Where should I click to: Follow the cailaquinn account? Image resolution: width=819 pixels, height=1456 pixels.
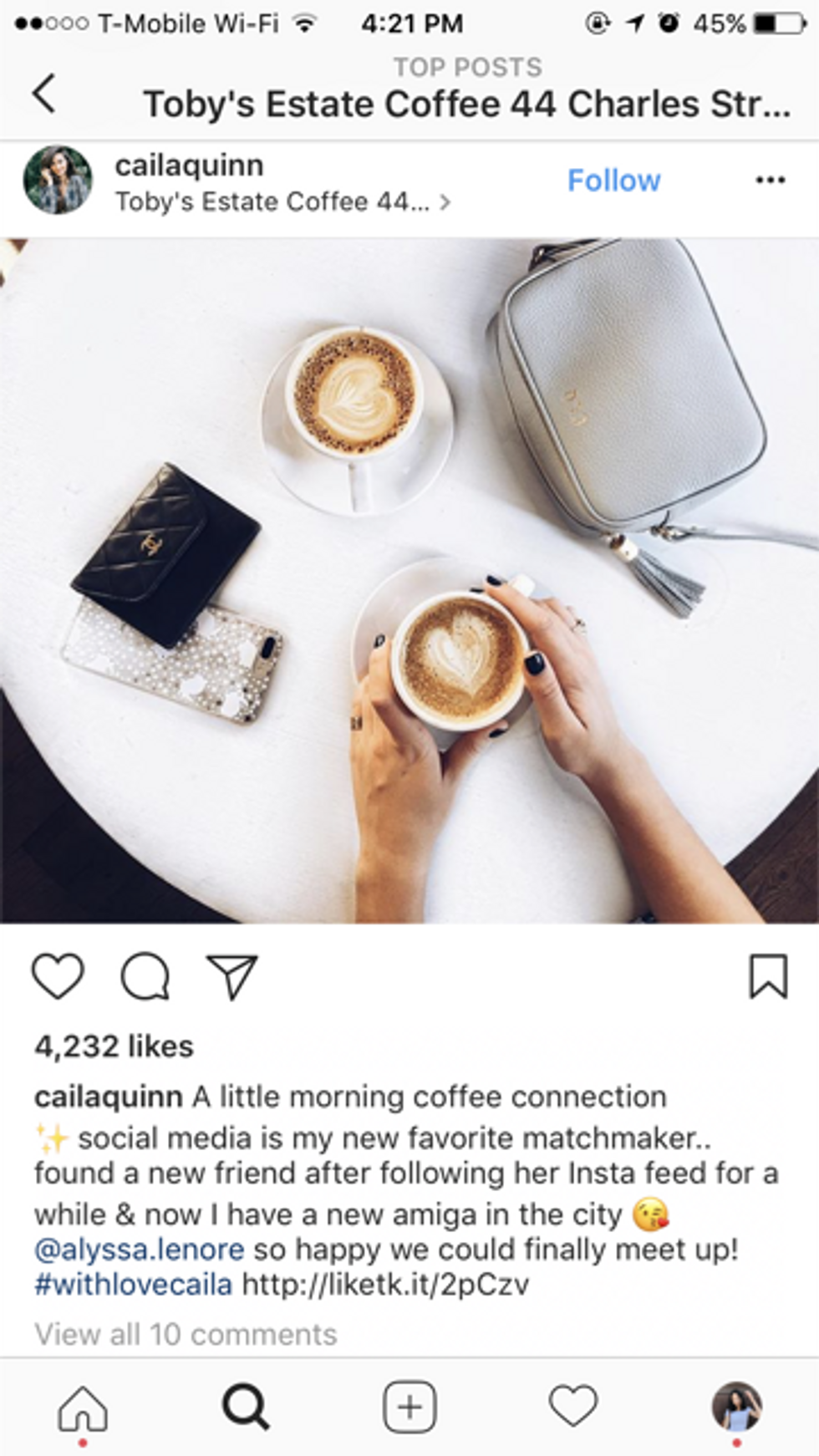click(x=613, y=180)
